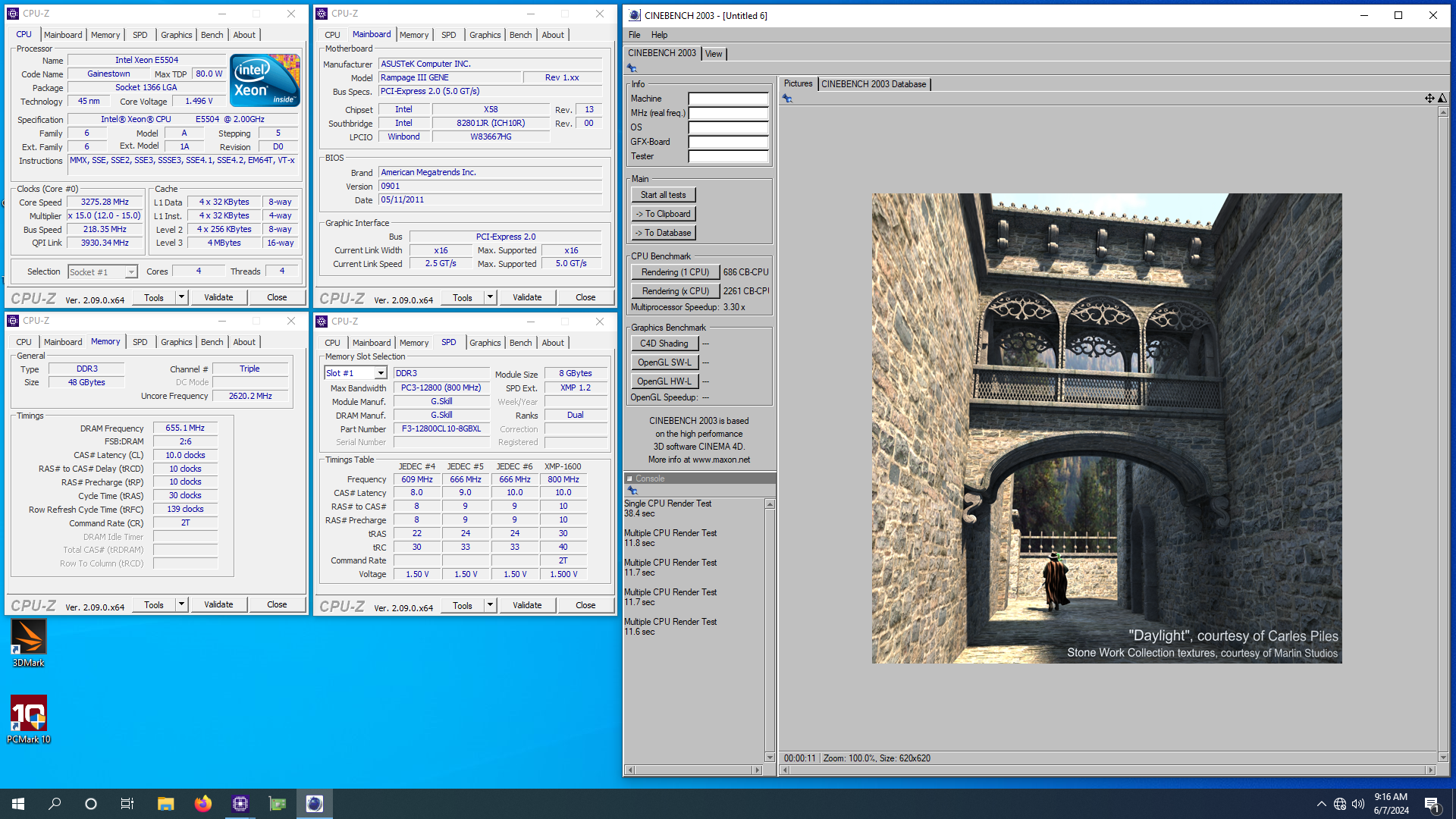The height and width of the screenshot is (819, 1456).
Task: Click the green hardware app taskbar icon
Action: 278,804
